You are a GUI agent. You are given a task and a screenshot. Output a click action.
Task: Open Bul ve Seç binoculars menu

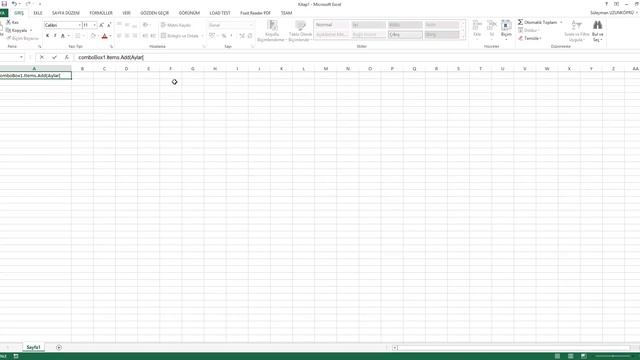[598, 31]
